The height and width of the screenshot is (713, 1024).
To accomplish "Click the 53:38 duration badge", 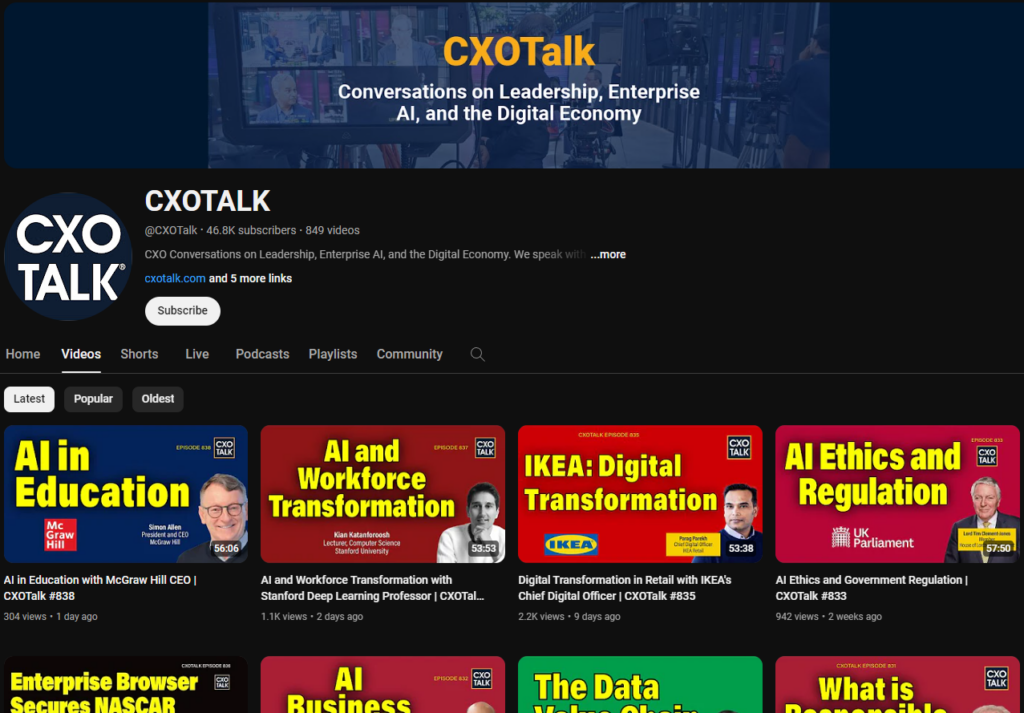I will pyautogui.click(x=741, y=548).
